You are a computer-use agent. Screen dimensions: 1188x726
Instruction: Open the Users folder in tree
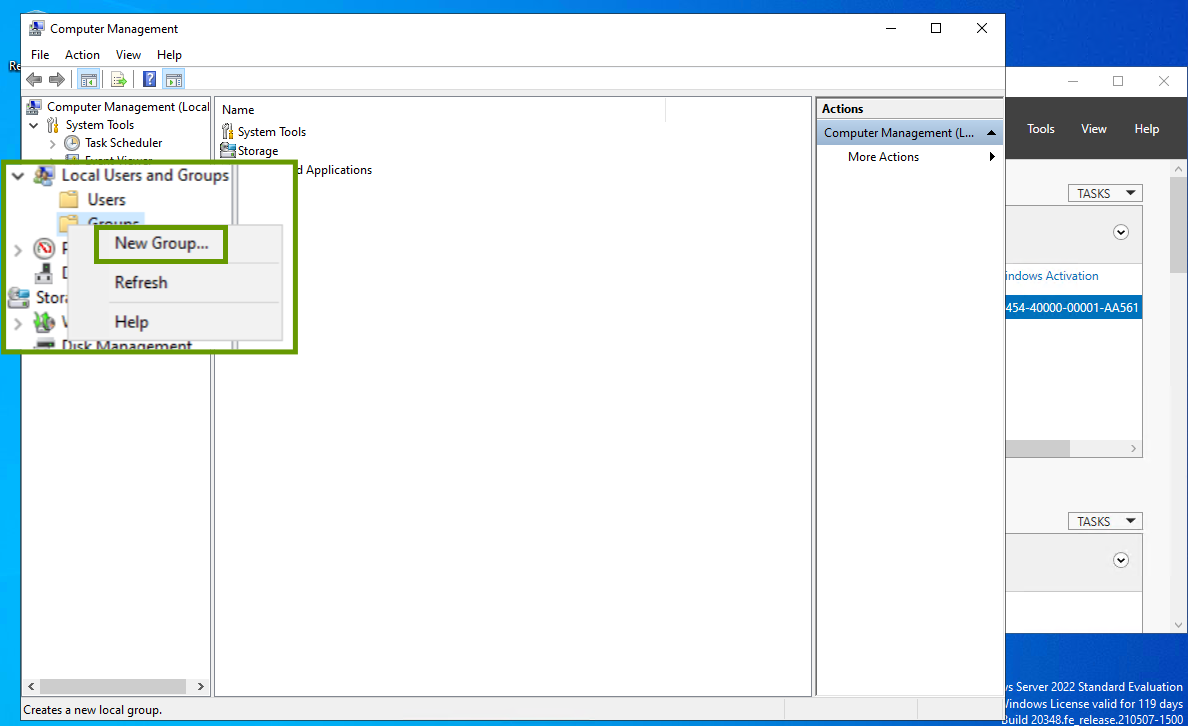pos(106,200)
